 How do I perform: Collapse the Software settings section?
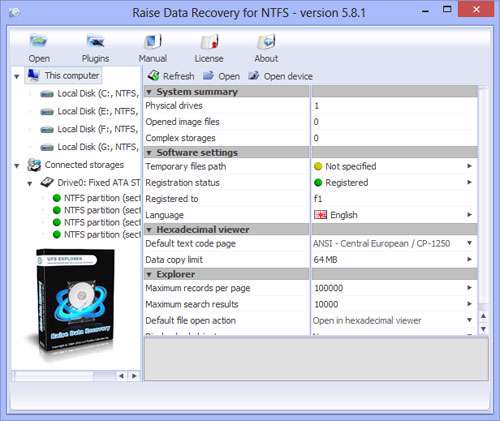click(149, 153)
